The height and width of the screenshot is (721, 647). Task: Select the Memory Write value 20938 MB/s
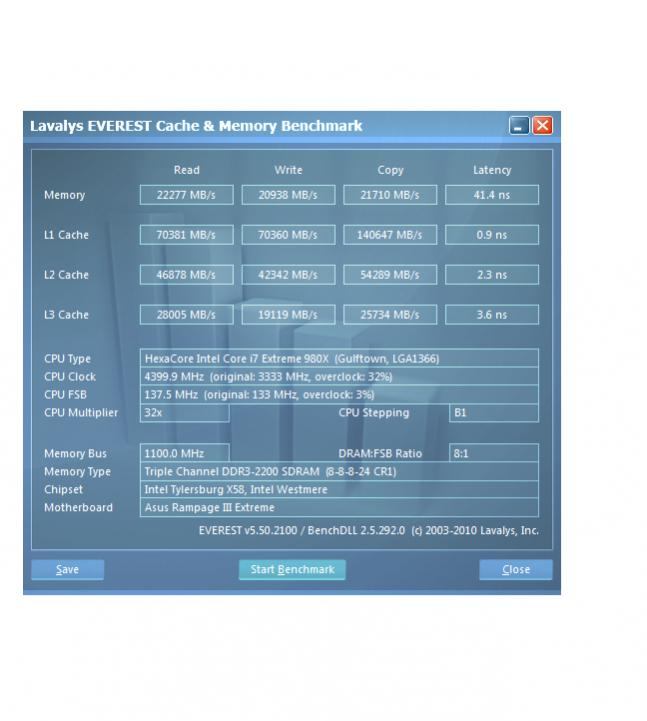click(288, 195)
